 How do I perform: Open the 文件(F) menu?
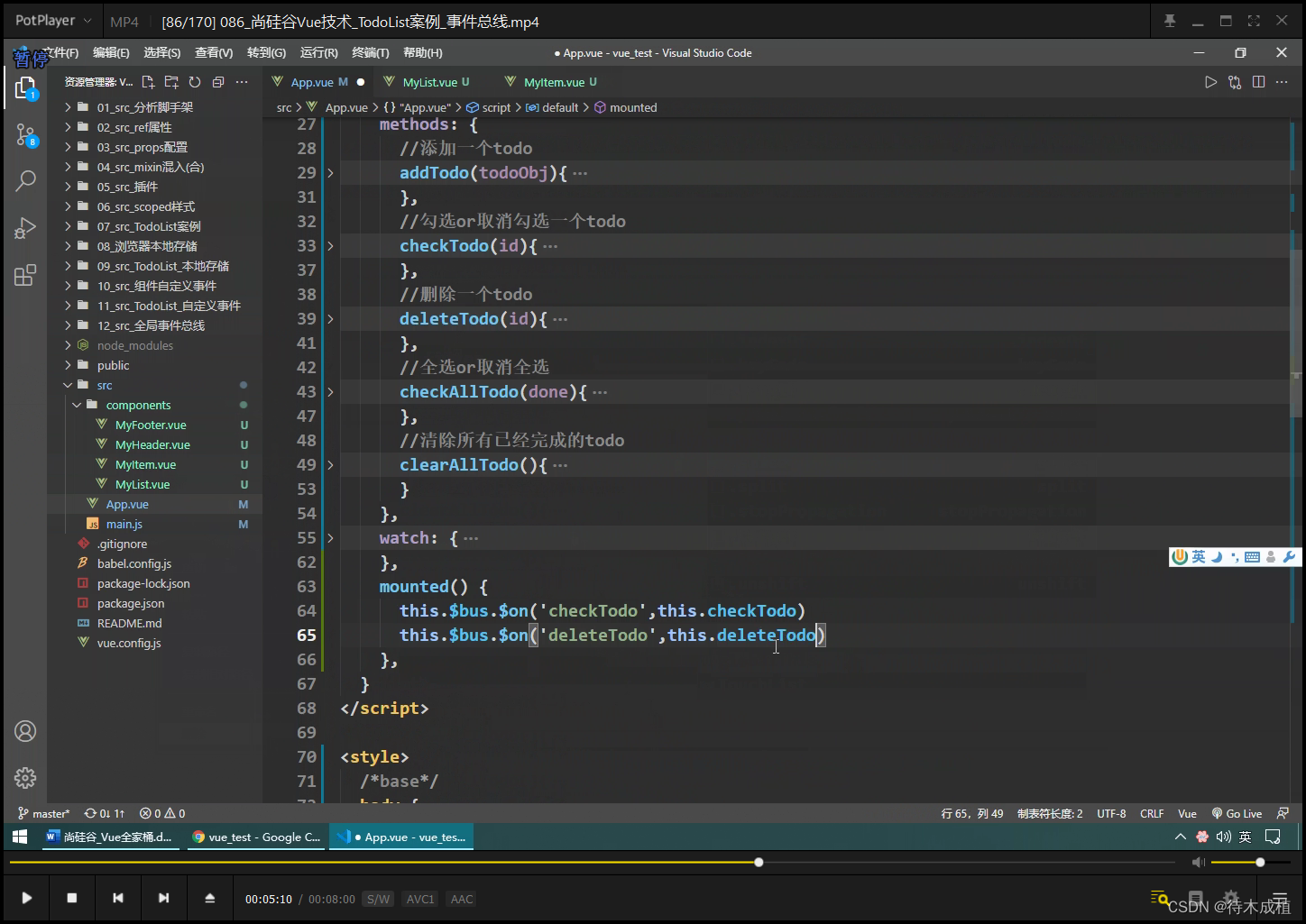click(60, 53)
